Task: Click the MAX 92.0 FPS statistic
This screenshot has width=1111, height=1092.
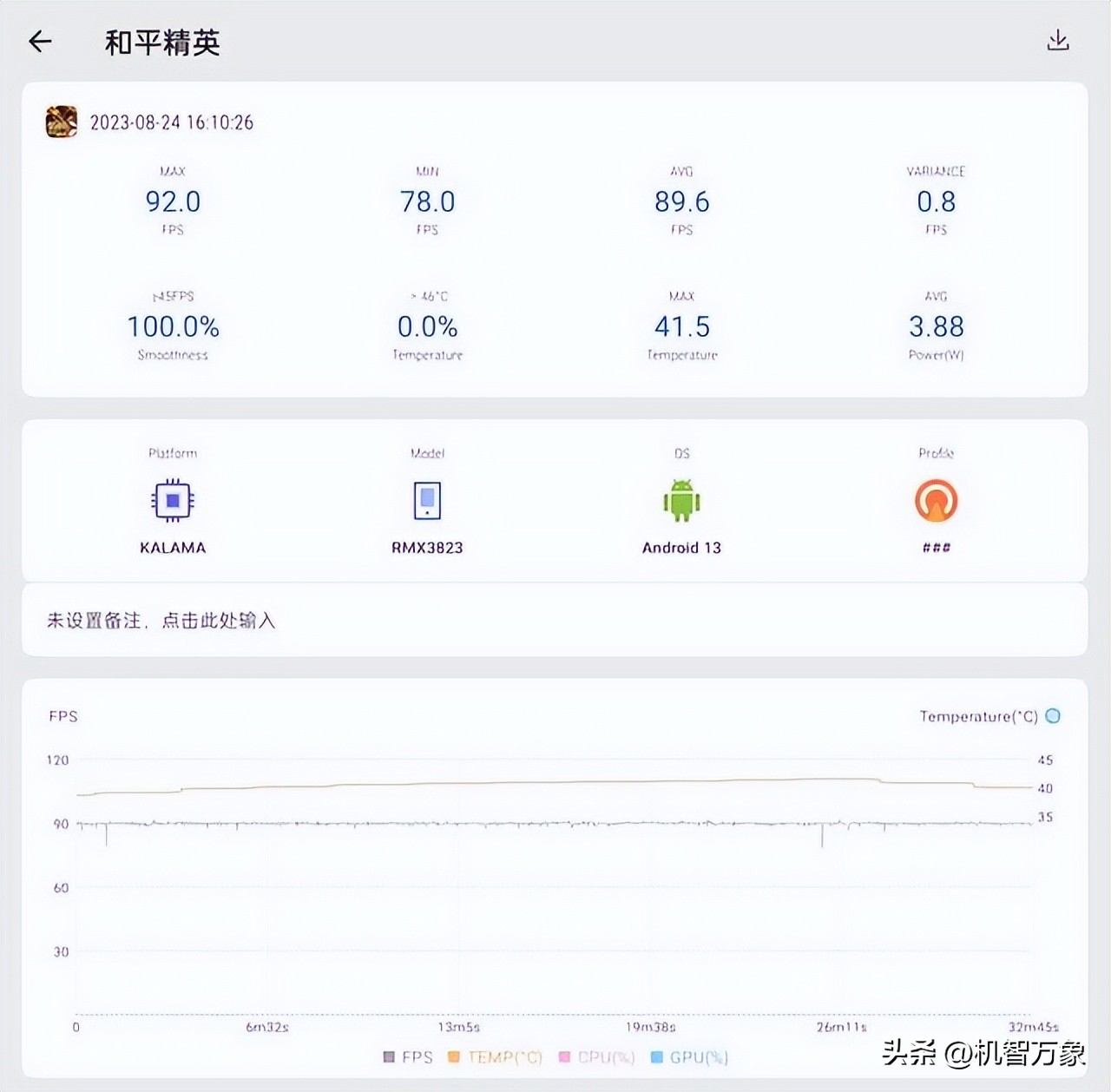Action: point(173,201)
